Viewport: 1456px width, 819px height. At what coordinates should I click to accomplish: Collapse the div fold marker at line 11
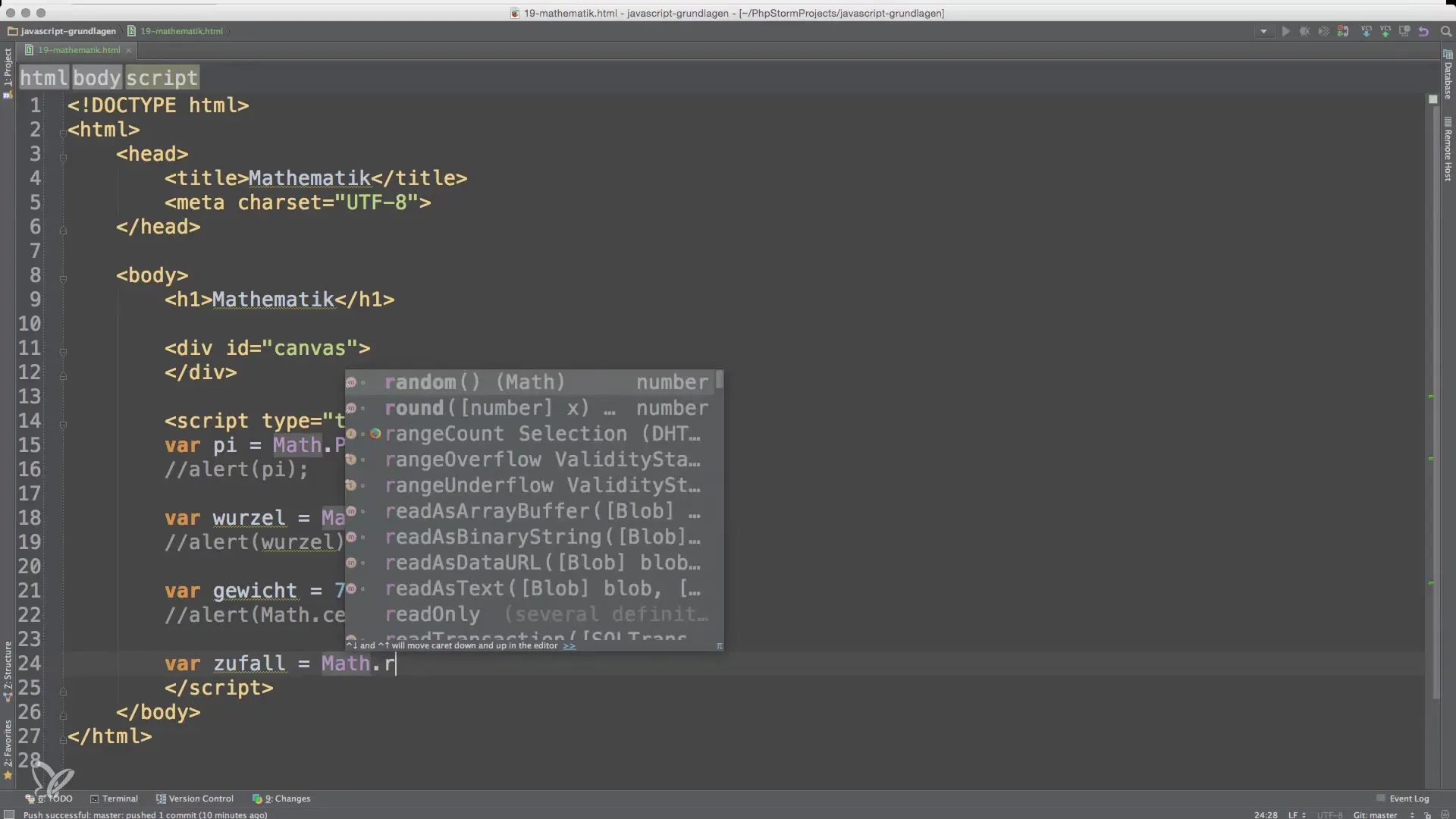63,351
